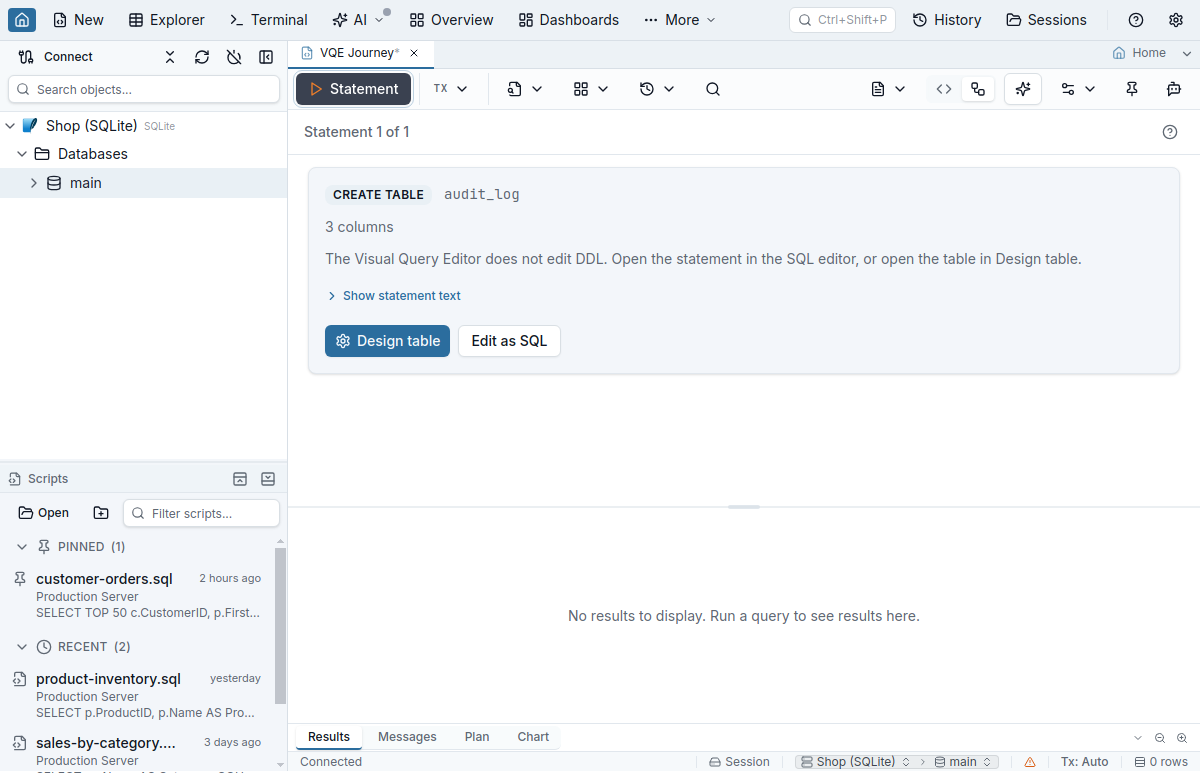Open customer-orders.sql script

point(137,595)
